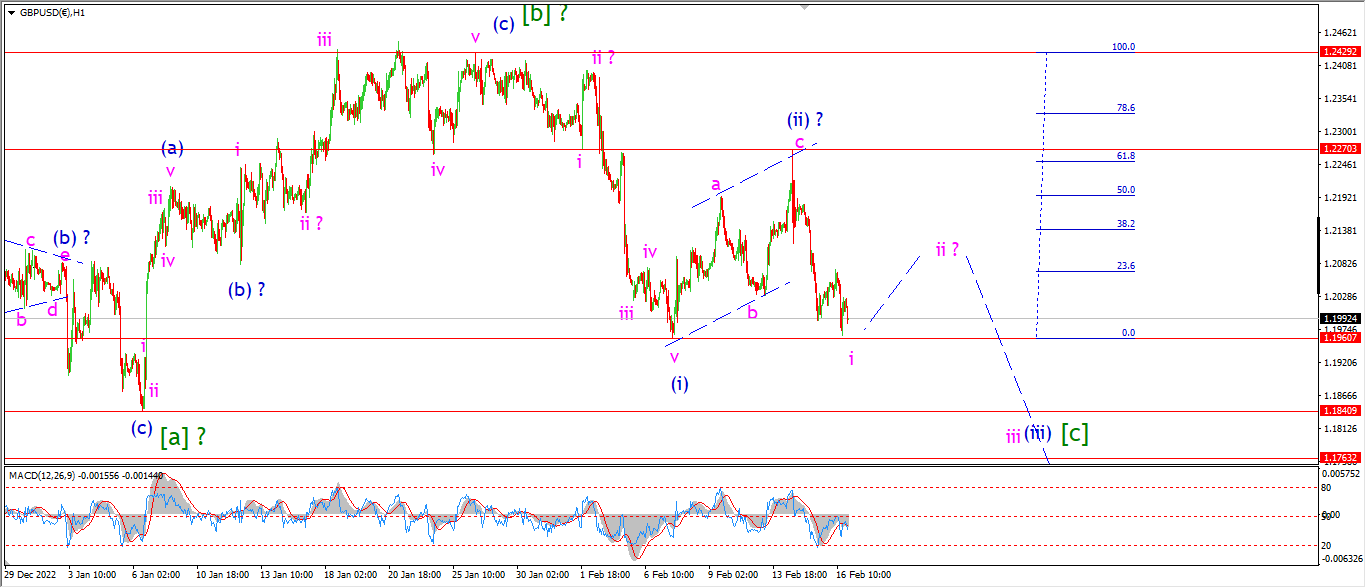Open the GBPUSD chart dropdown arrow

tap(11, 13)
